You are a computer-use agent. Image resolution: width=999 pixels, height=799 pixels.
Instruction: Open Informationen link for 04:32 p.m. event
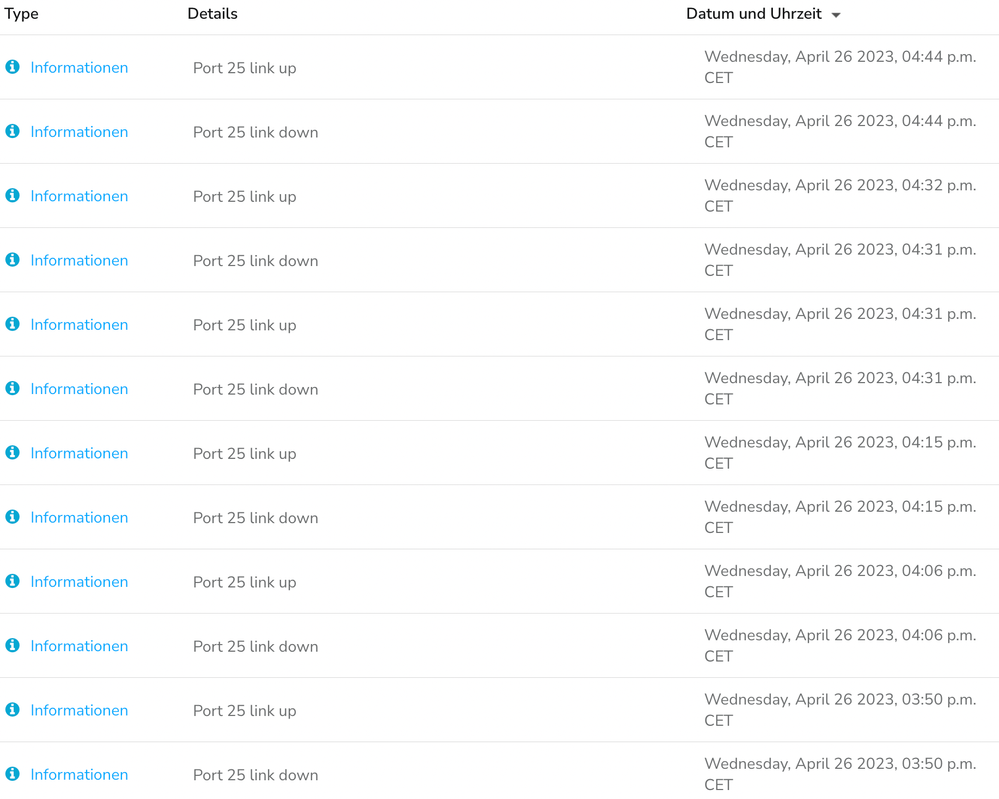pos(79,196)
